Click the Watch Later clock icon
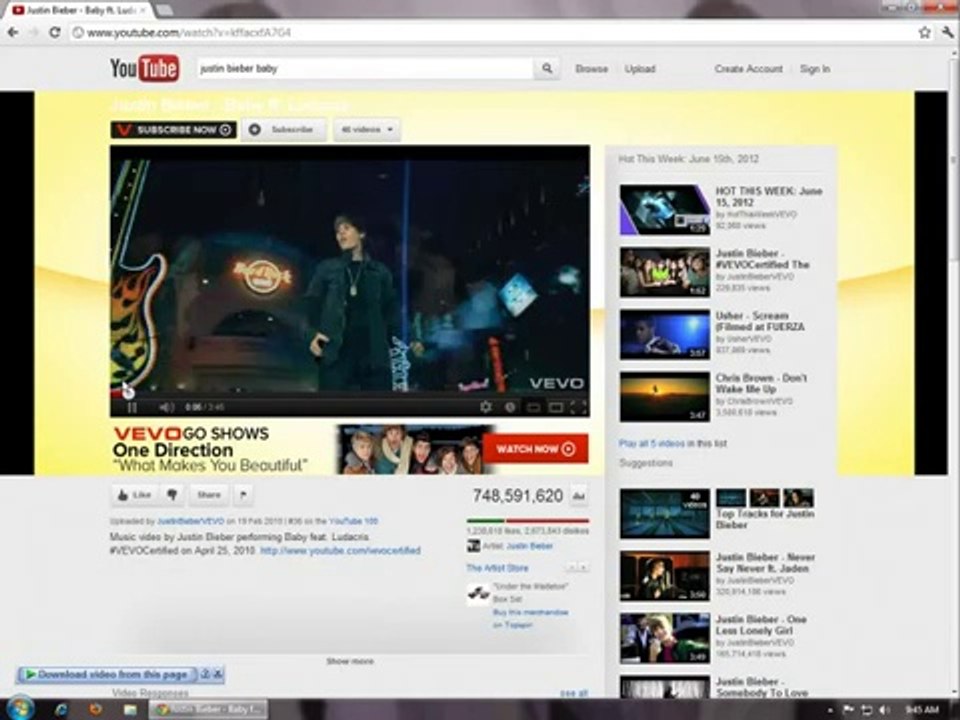960x720 pixels. pyautogui.click(x=510, y=407)
